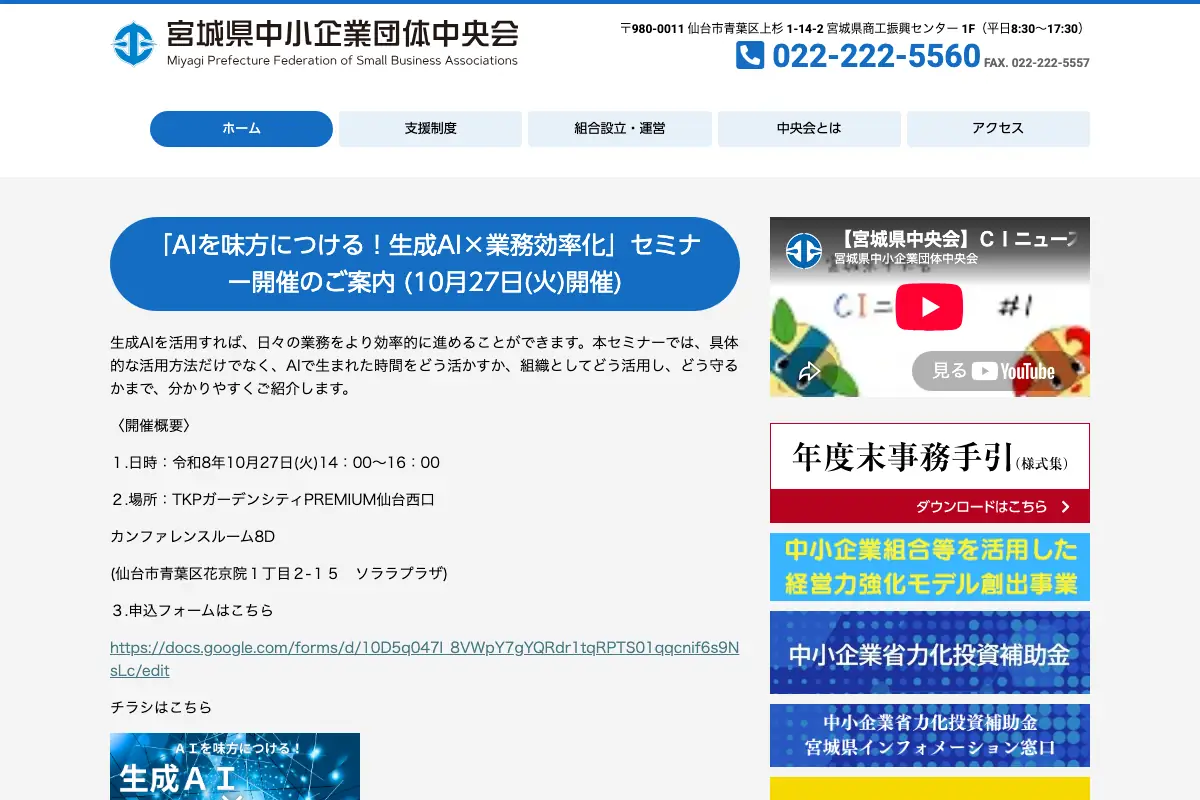The height and width of the screenshot is (800, 1200).
Task: Open the 中央会とは menu item
Action: point(809,129)
